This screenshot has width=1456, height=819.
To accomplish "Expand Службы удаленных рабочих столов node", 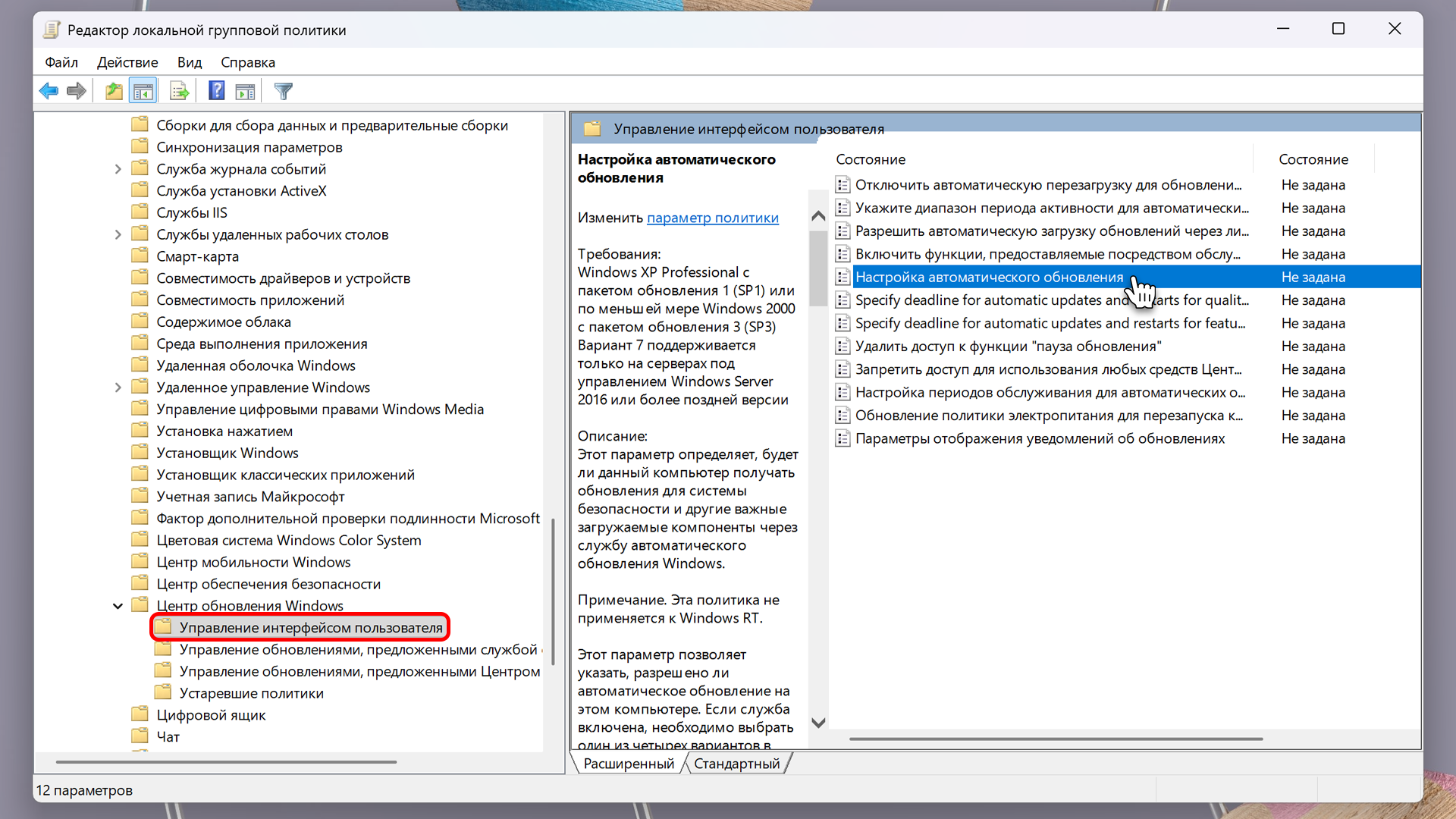I will 118,234.
